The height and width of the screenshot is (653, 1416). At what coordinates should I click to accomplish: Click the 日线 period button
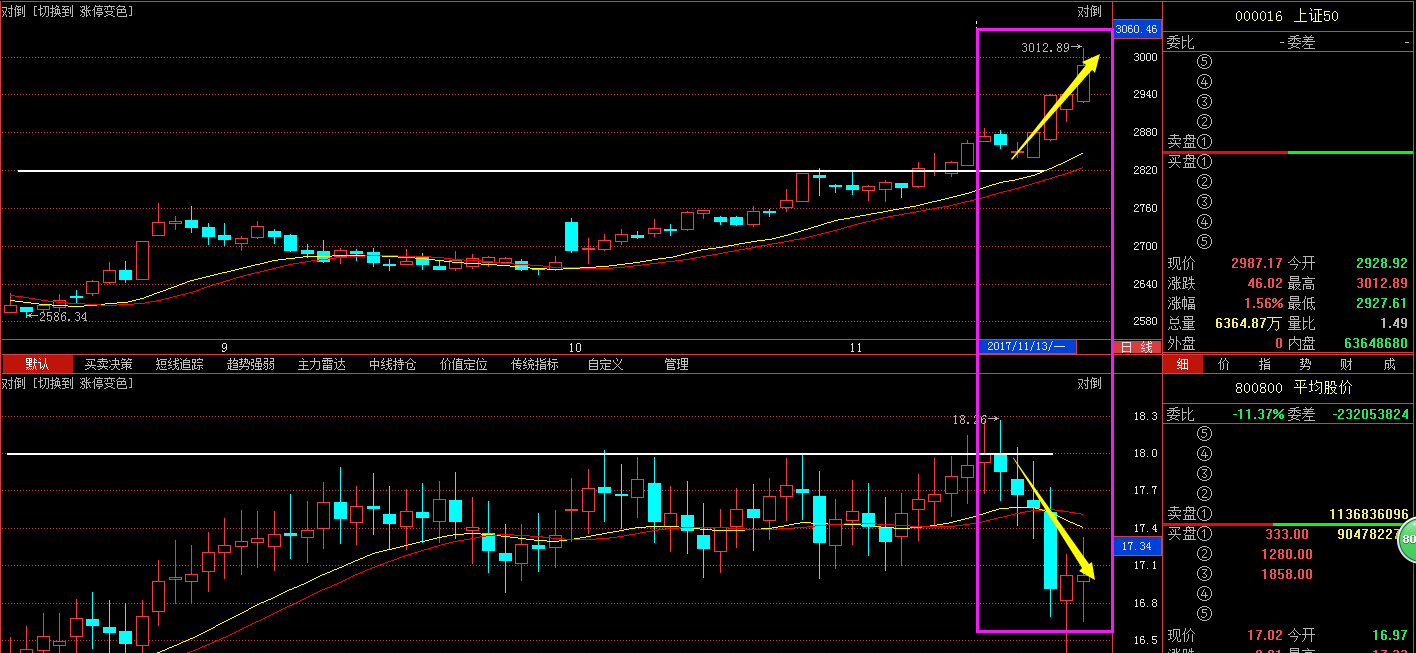(1135, 347)
